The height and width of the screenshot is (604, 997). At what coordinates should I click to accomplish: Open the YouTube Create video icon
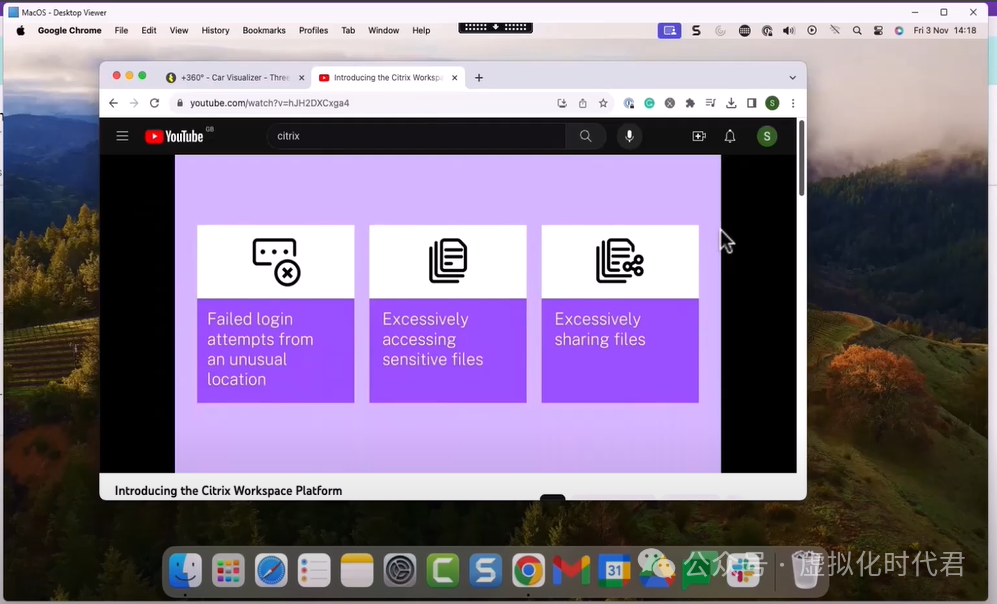[x=699, y=136]
